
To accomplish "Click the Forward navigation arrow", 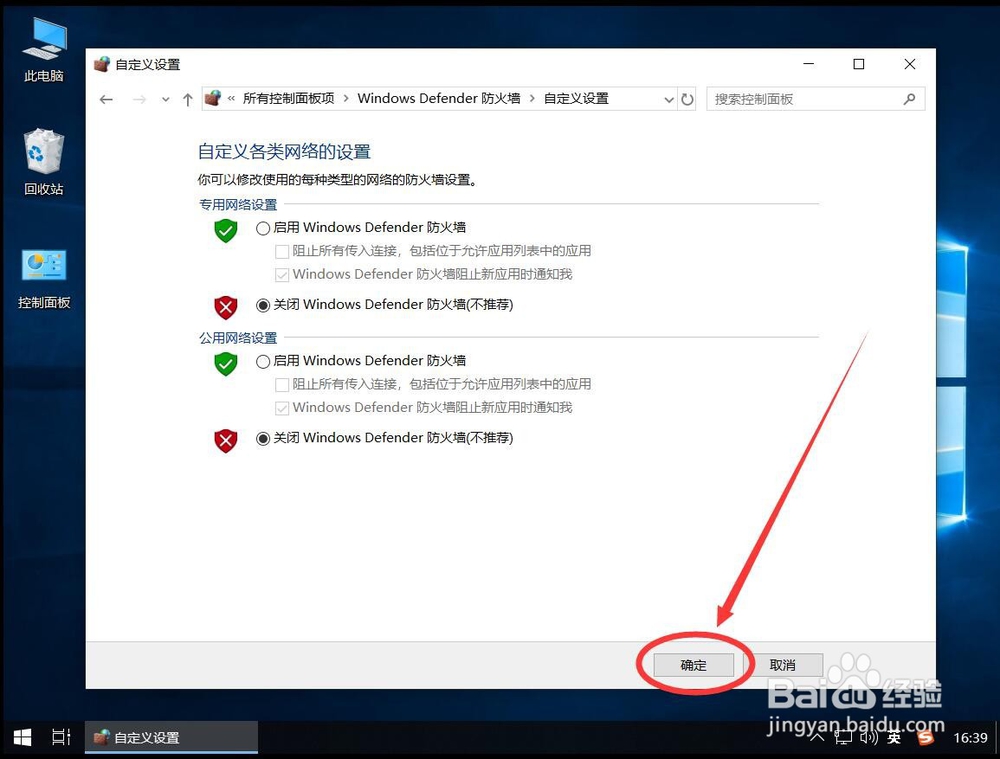I will [140, 99].
